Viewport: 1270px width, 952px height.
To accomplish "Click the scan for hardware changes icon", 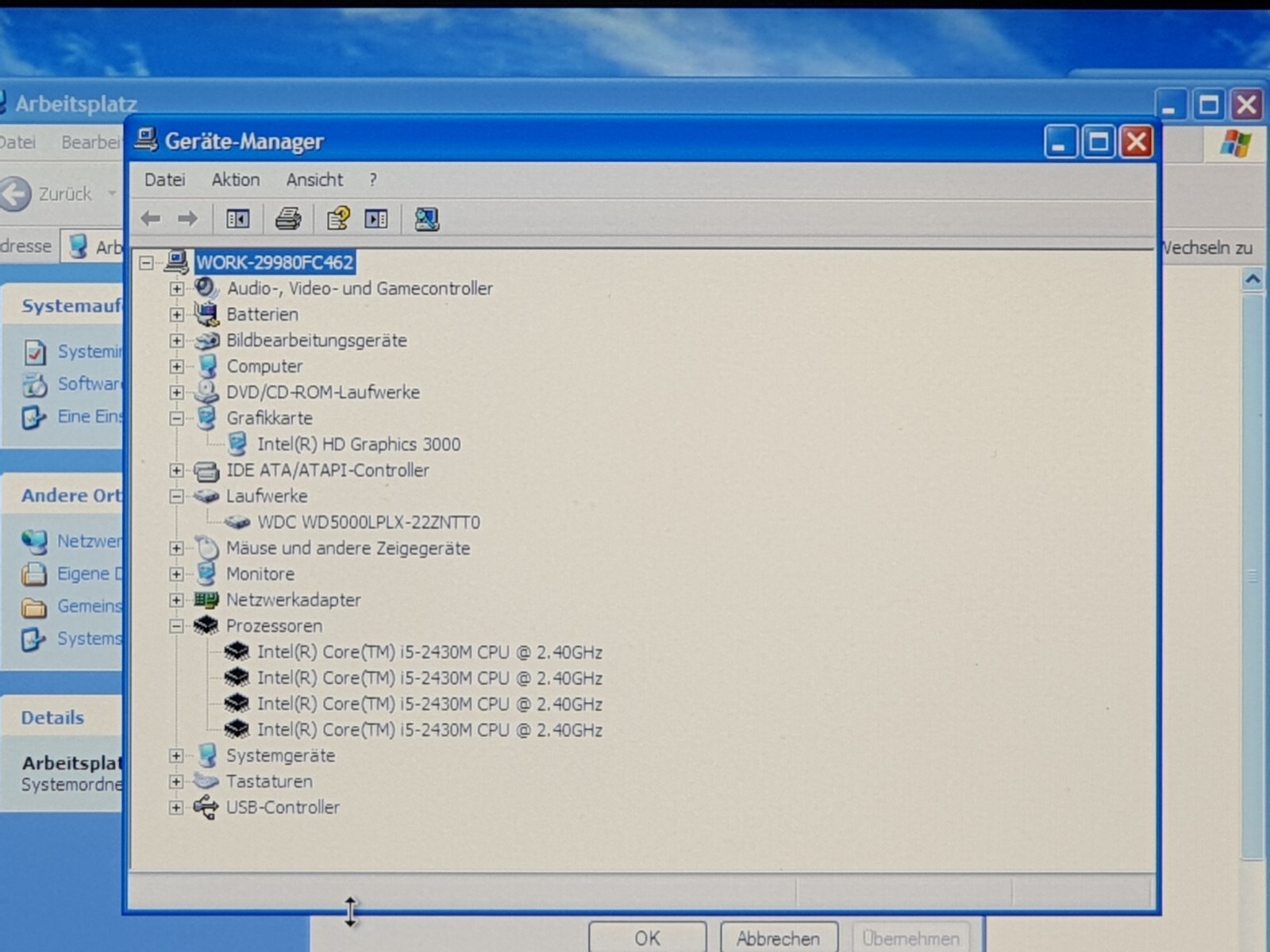I will click(426, 218).
